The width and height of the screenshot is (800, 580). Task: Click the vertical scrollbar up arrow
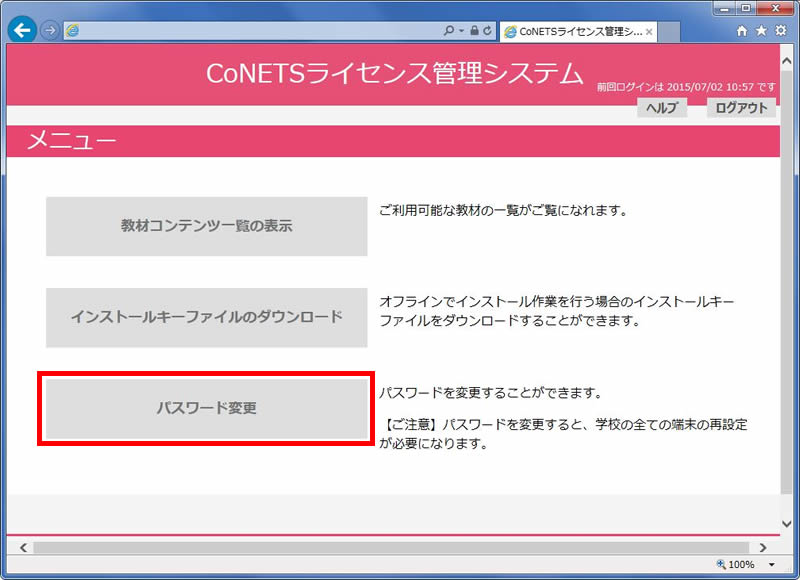pyautogui.click(x=787, y=61)
